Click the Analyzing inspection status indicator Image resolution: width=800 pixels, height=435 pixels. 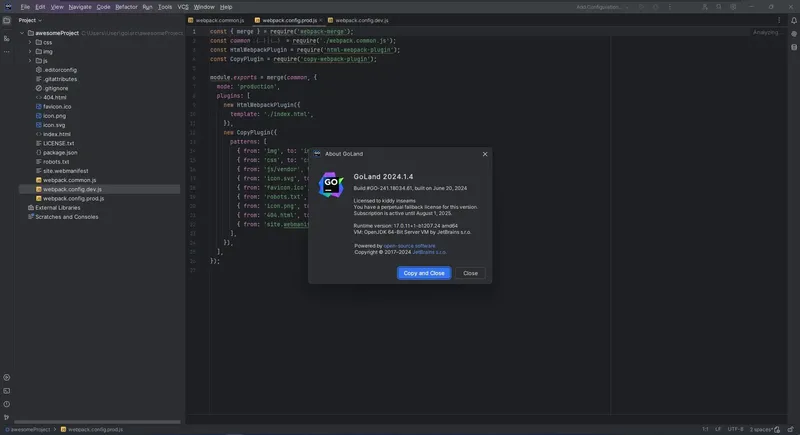click(766, 32)
